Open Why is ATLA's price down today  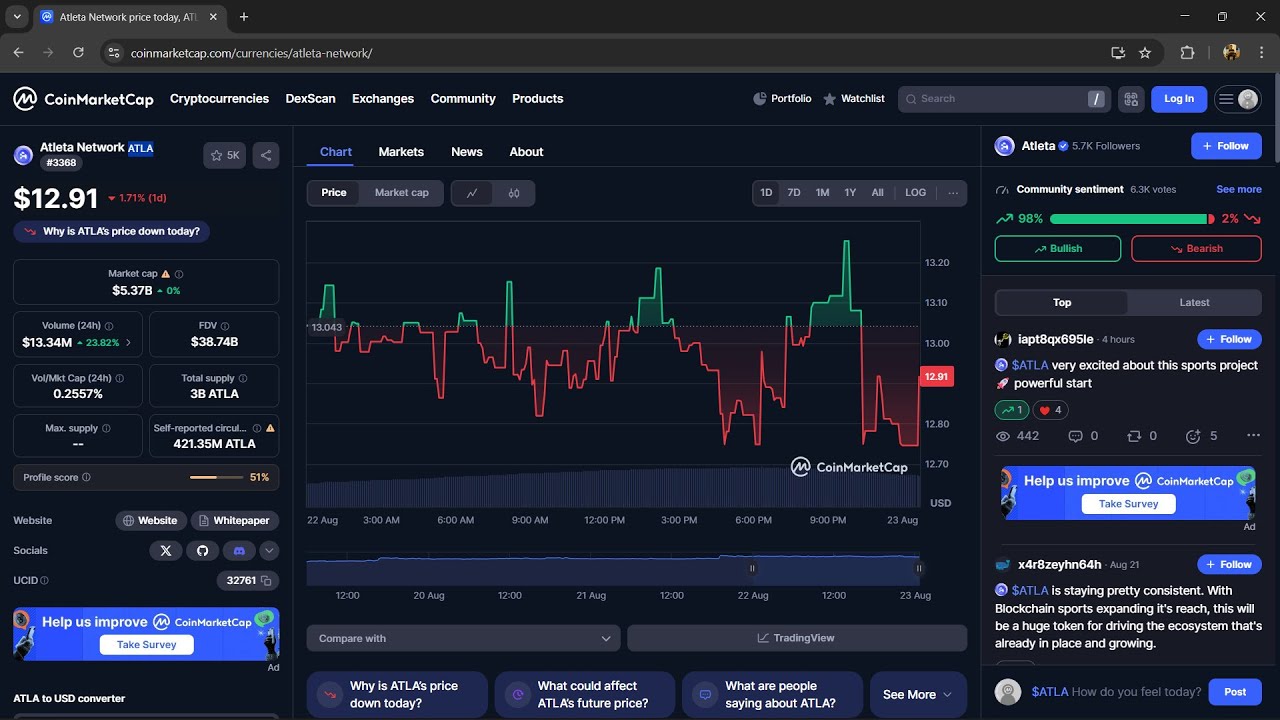click(111, 231)
